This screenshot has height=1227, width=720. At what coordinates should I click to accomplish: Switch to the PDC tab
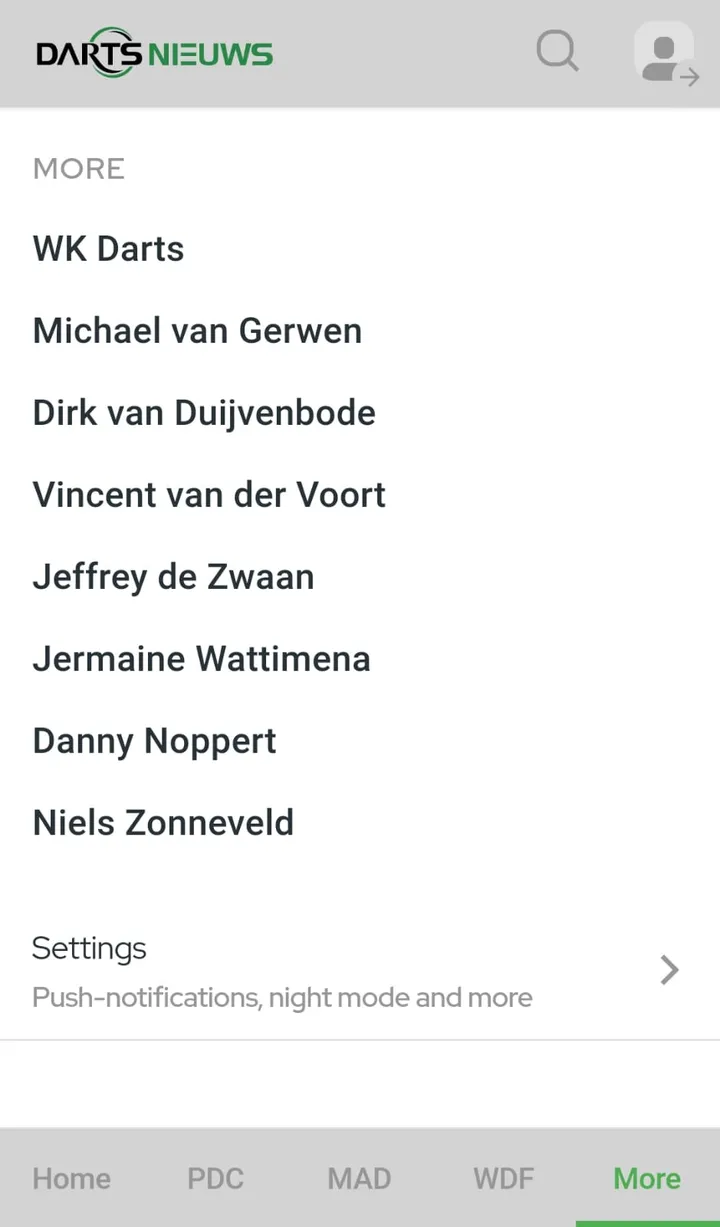point(215,1179)
